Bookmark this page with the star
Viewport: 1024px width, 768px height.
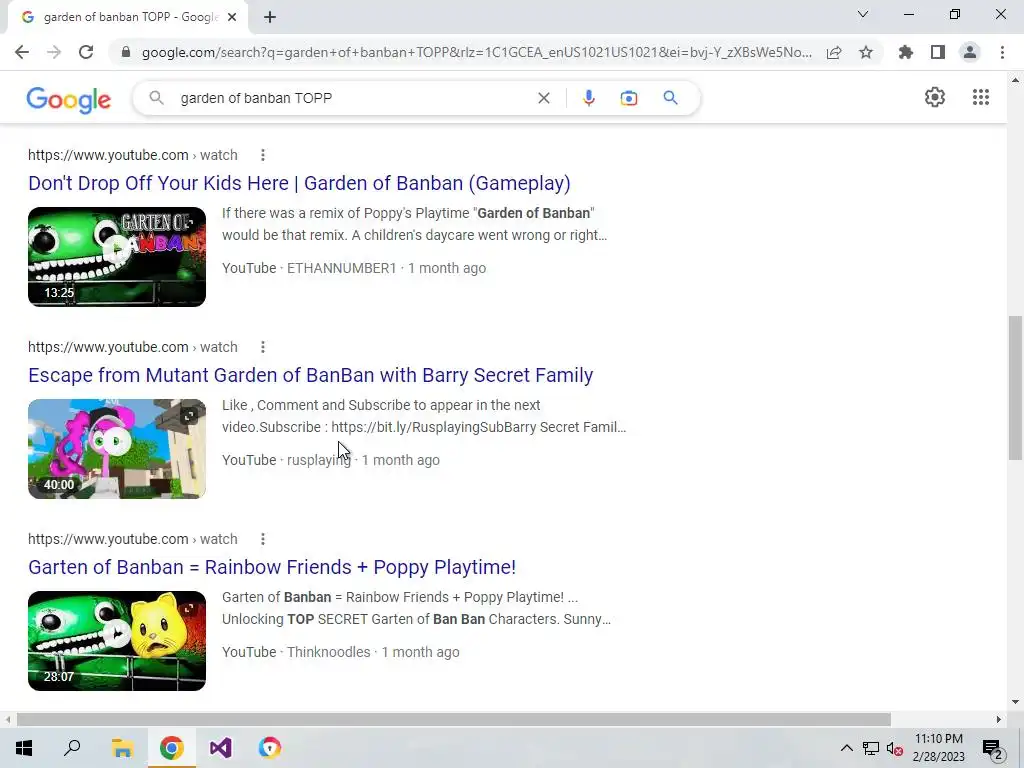pyautogui.click(x=866, y=52)
